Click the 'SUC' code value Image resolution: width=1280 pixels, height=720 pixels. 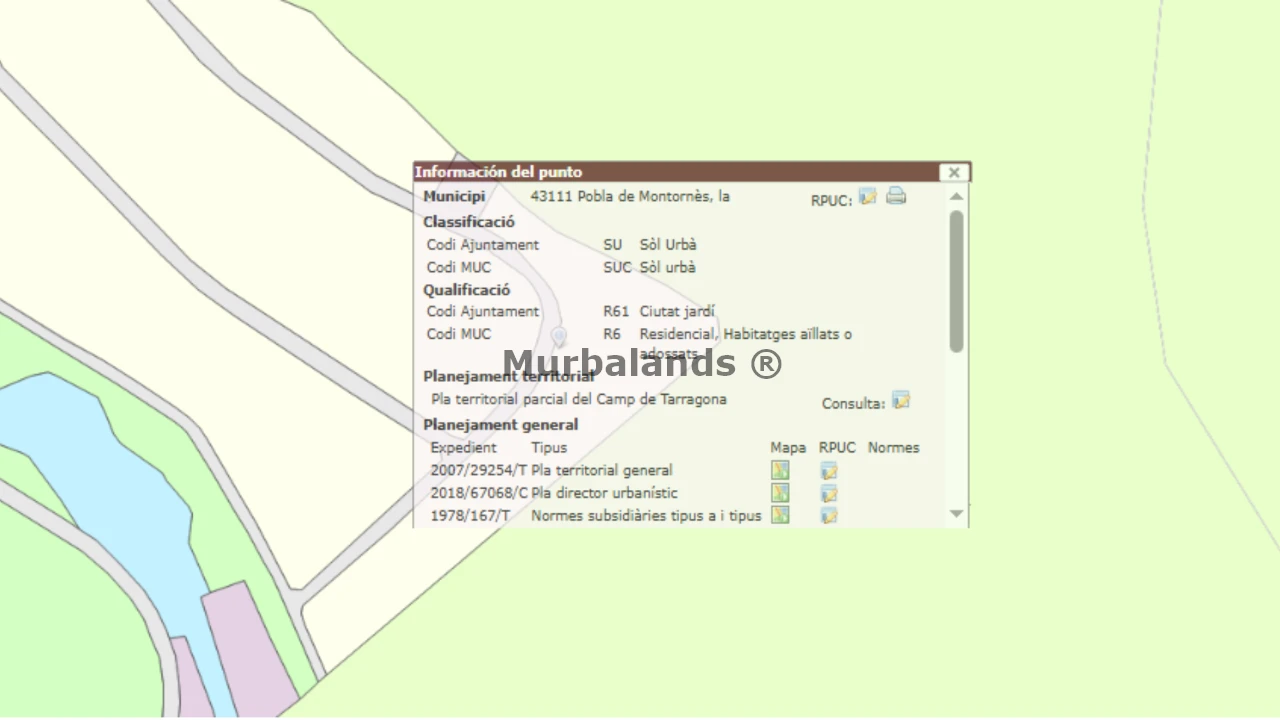point(617,268)
